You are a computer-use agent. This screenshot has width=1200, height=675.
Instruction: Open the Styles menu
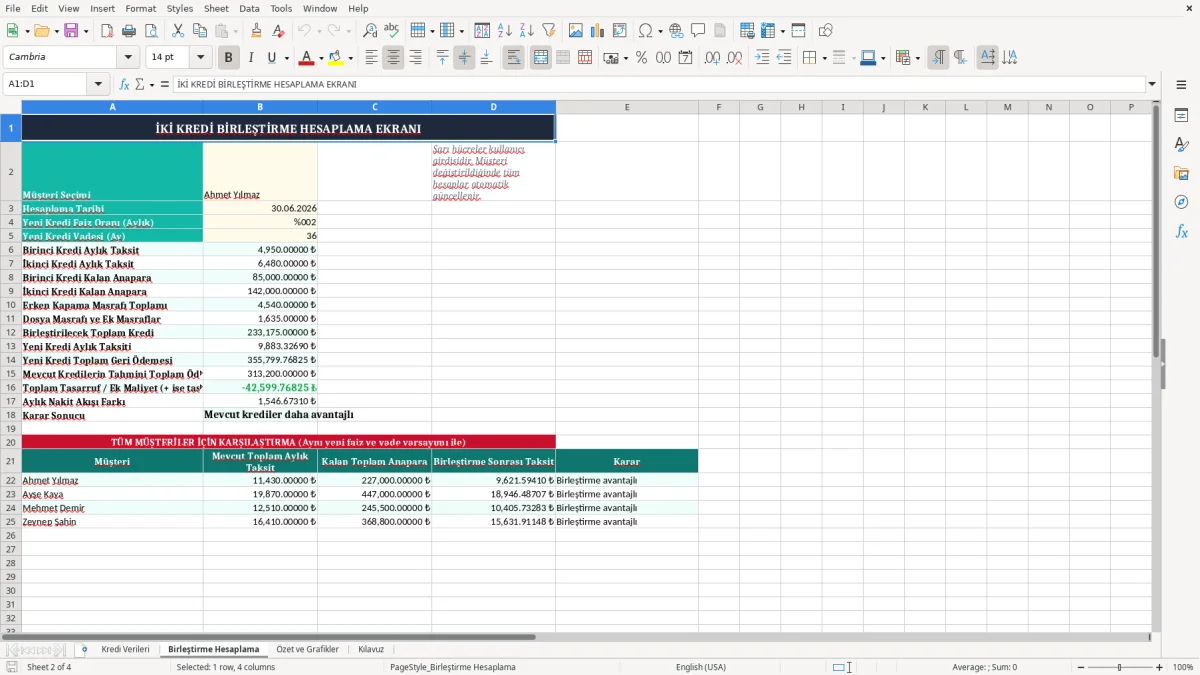point(180,8)
